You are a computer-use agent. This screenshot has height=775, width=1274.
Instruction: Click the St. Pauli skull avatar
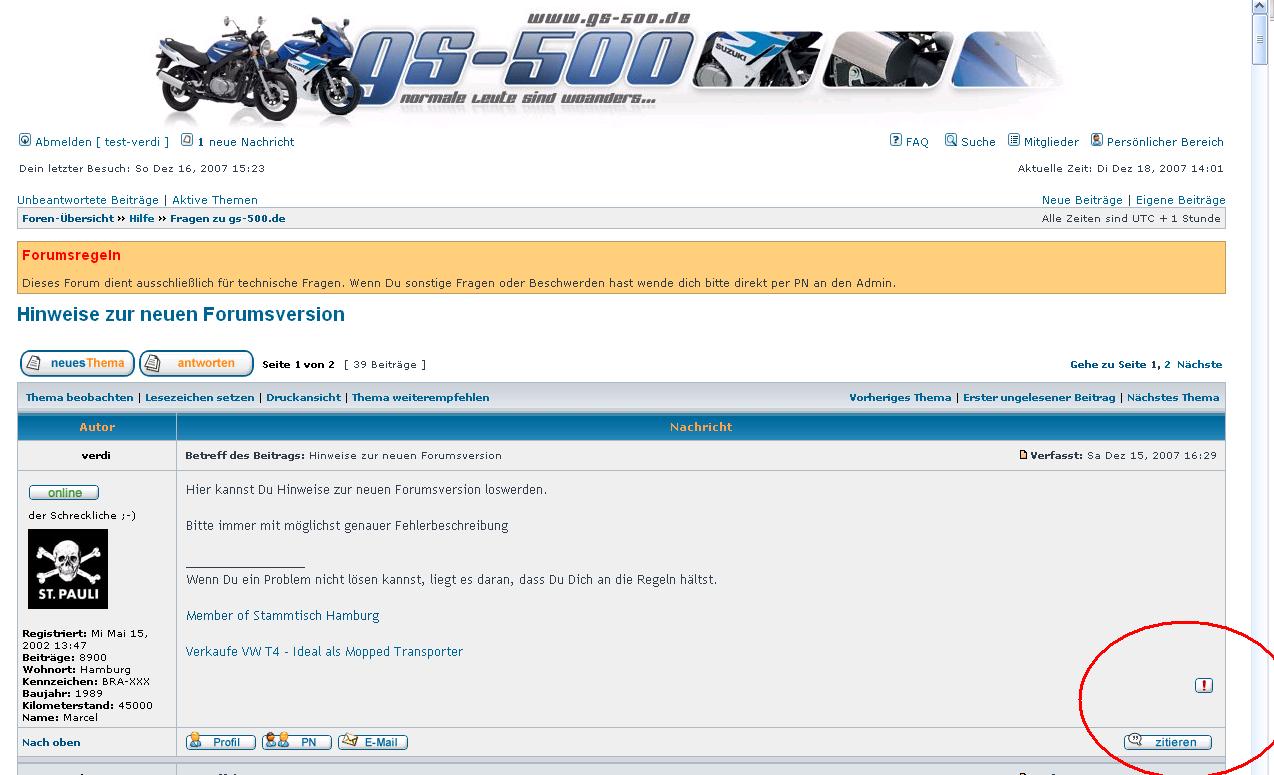tap(68, 568)
